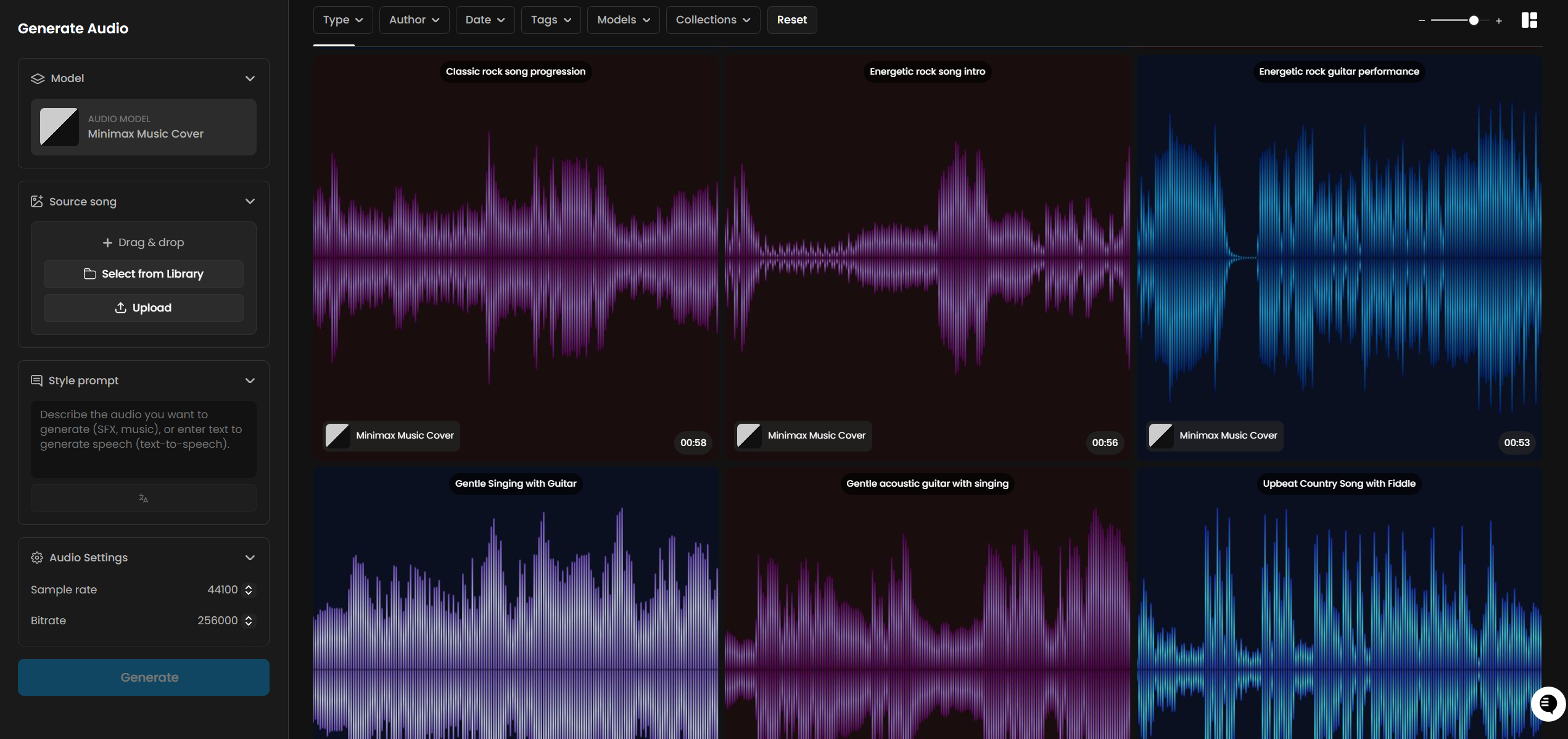
Task: Collapse the Style prompt section
Action: [x=250, y=381]
